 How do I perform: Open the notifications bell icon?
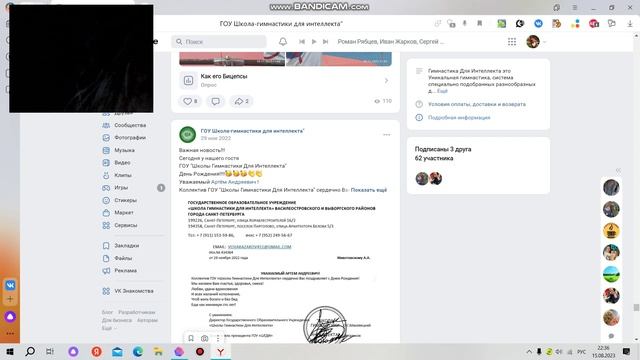coord(282,42)
